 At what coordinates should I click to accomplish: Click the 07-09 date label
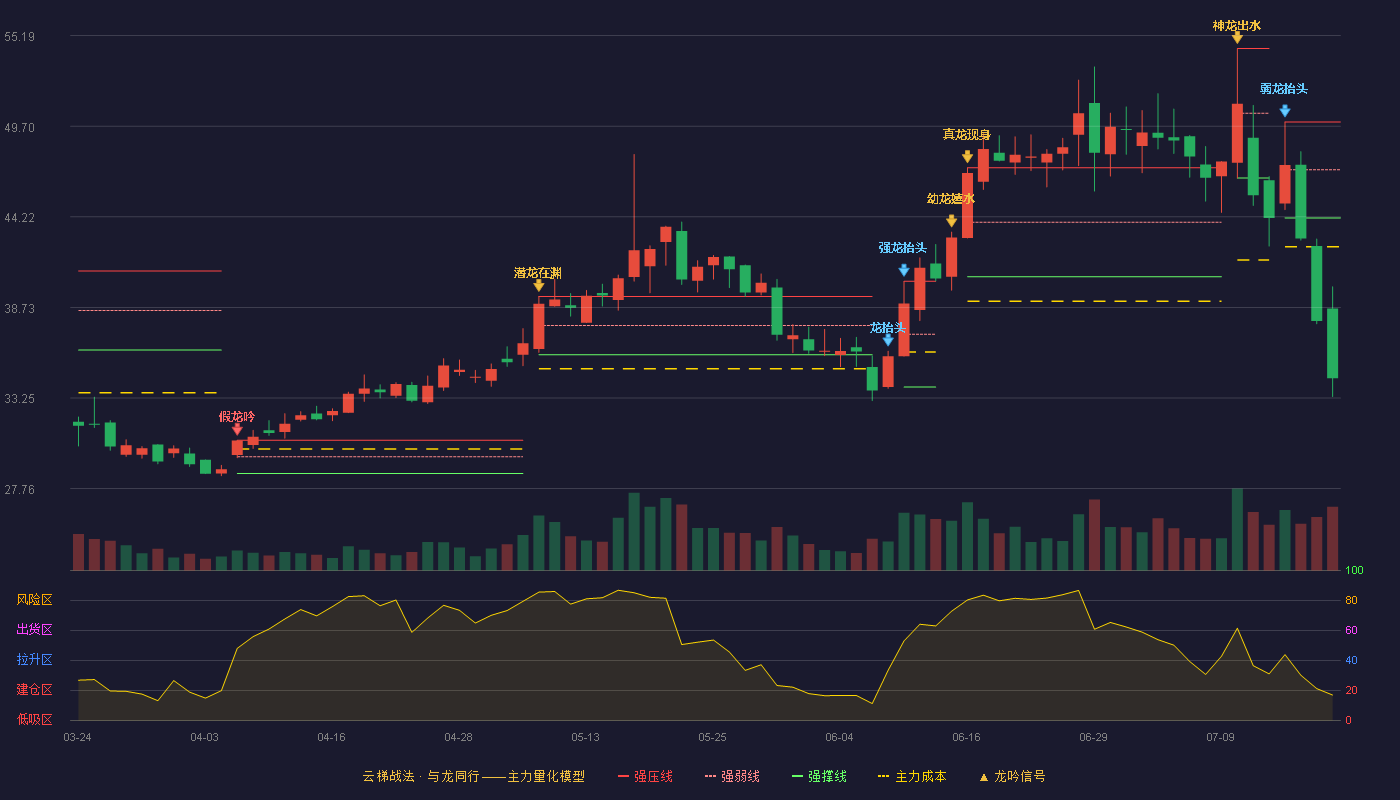pyautogui.click(x=1220, y=737)
